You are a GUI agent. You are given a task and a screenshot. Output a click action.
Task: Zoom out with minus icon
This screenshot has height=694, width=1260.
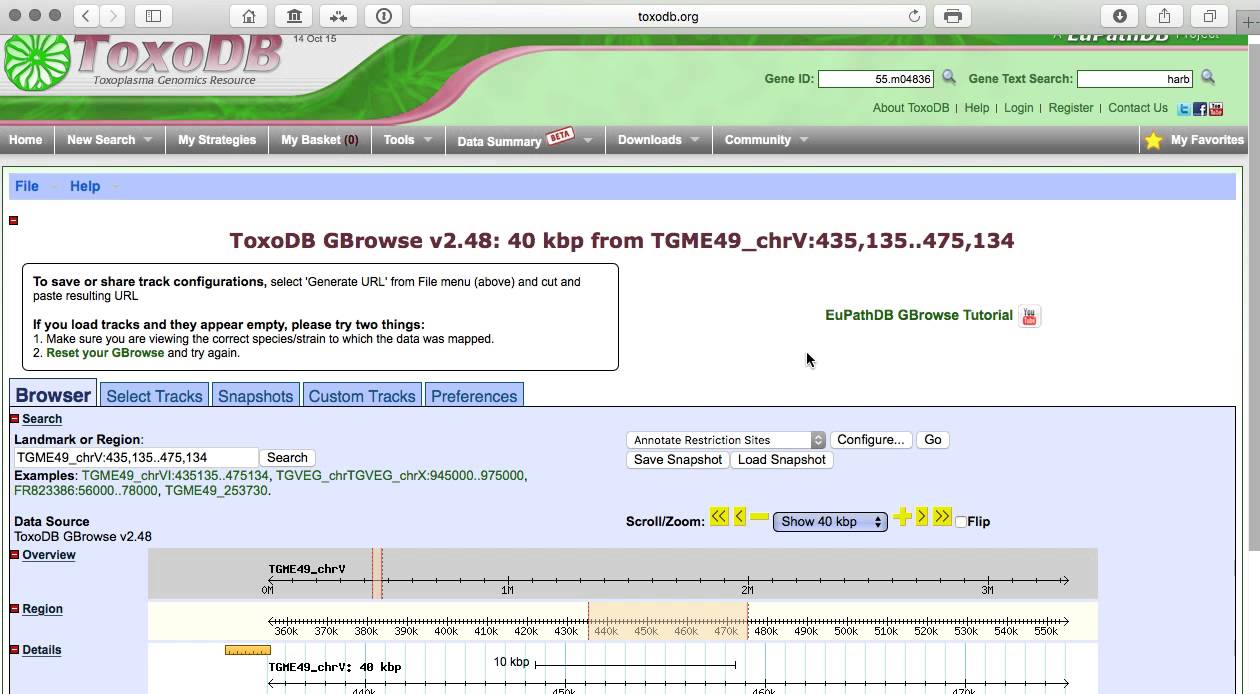pyautogui.click(x=760, y=517)
